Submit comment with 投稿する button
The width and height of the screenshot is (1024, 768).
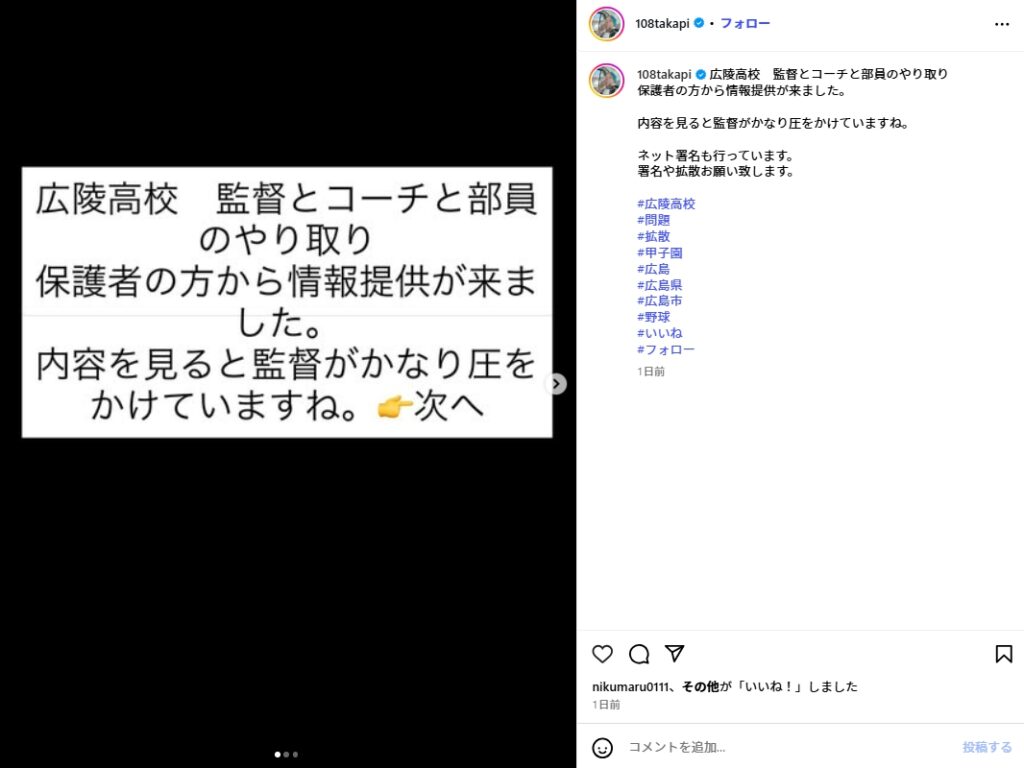click(x=987, y=747)
